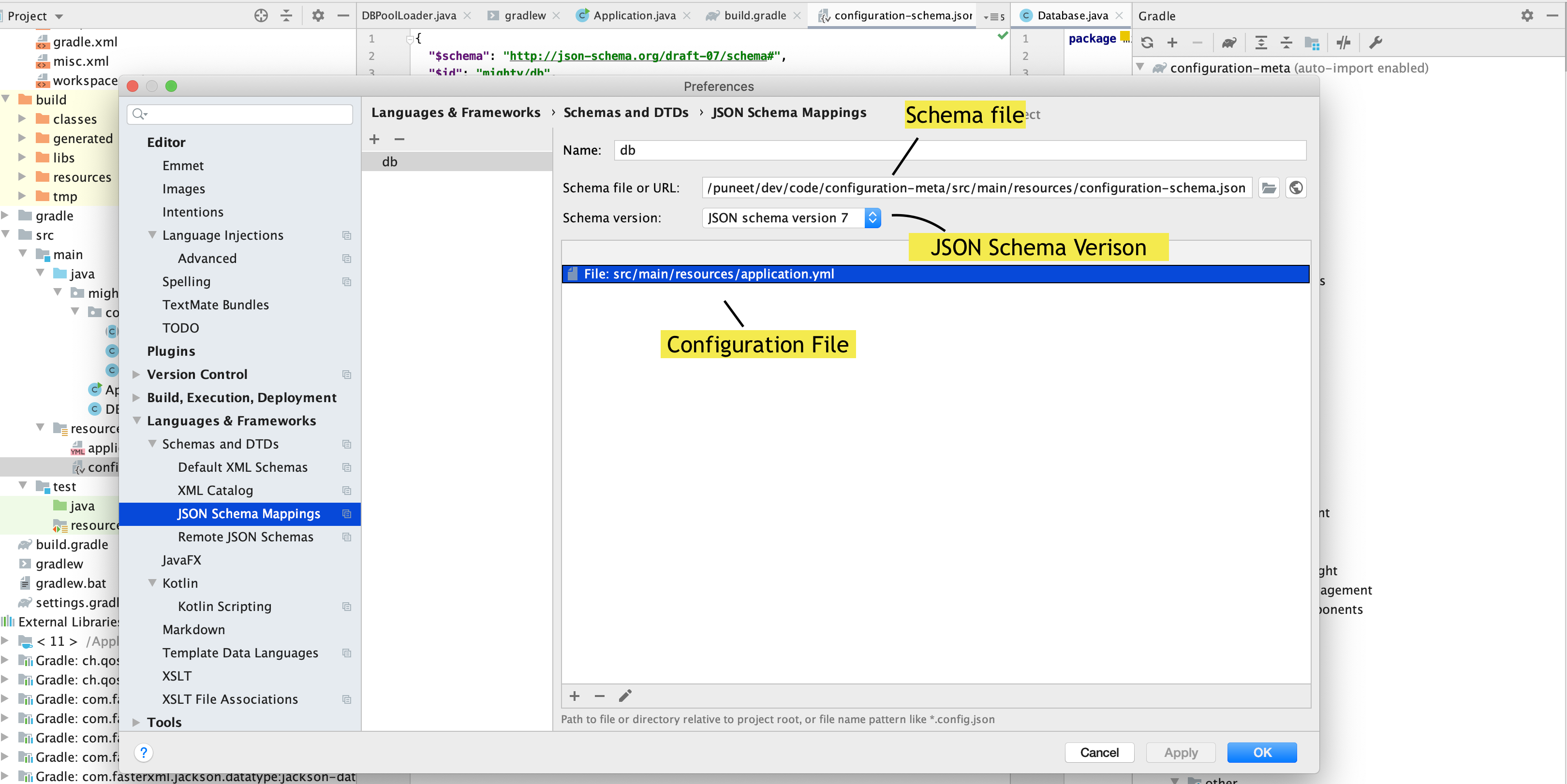Click the browse folder icon for schema file
Viewport: 1567px width, 784px height.
pyautogui.click(x=1268, y=188)
